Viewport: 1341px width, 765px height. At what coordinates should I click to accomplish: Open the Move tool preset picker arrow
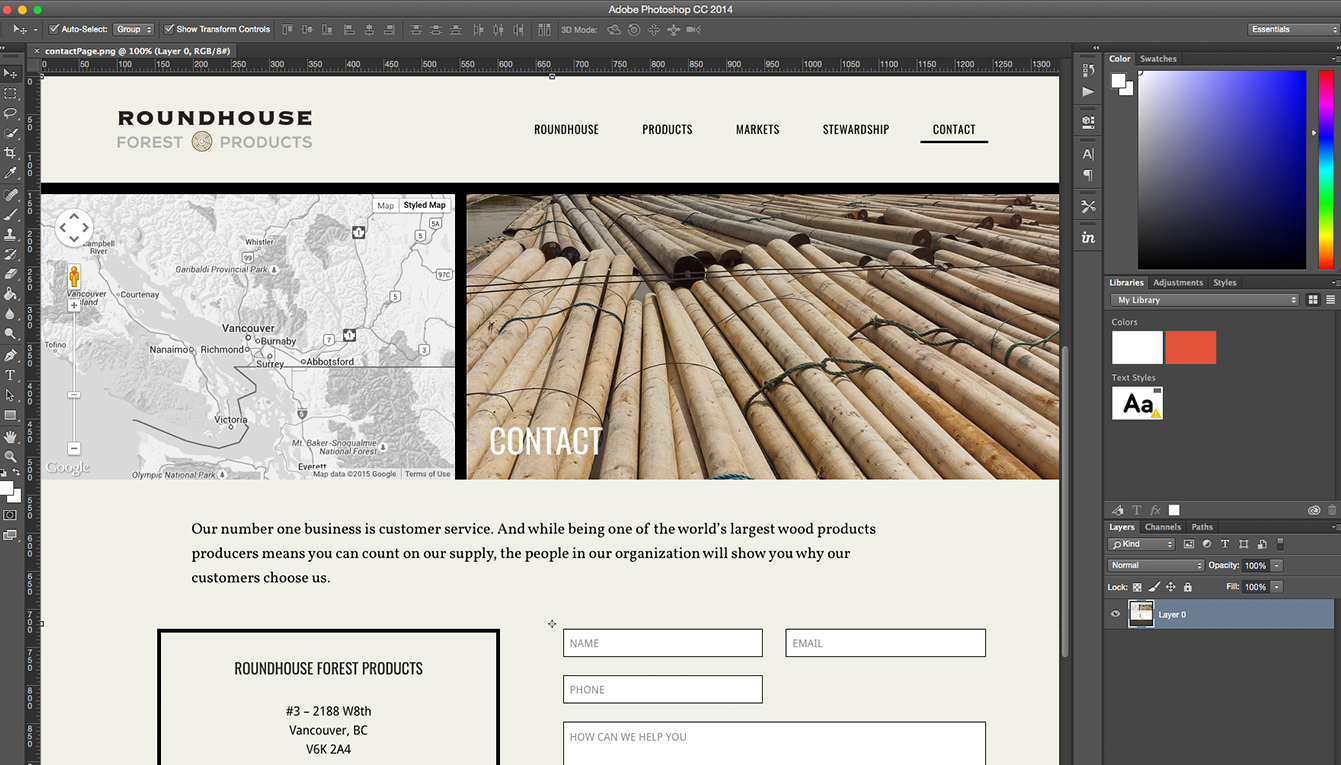coord(35,29)
